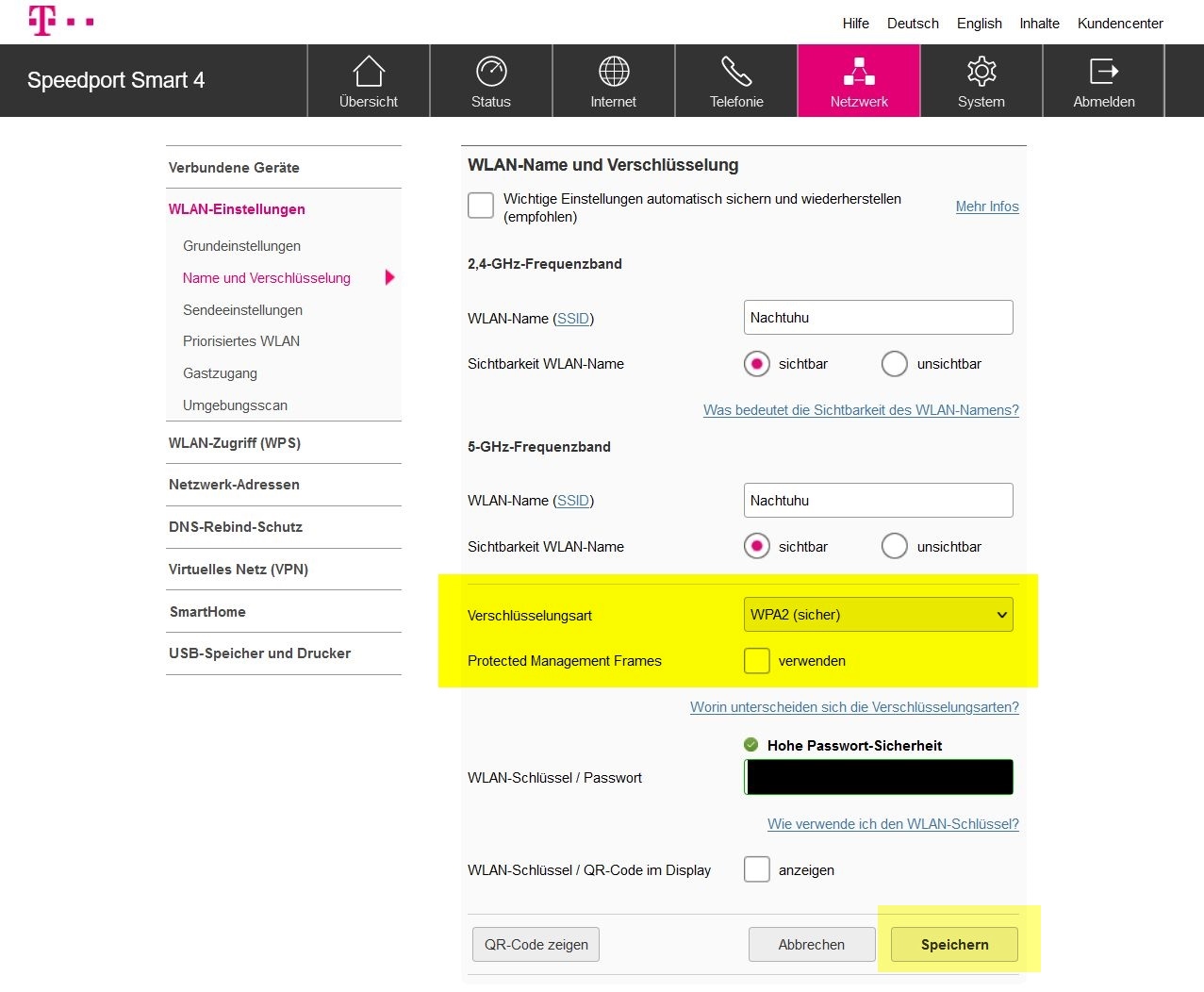Screen dimensions: 1204x992
Task: Open the Status gauge icon
Action: [x=491, y=72]
